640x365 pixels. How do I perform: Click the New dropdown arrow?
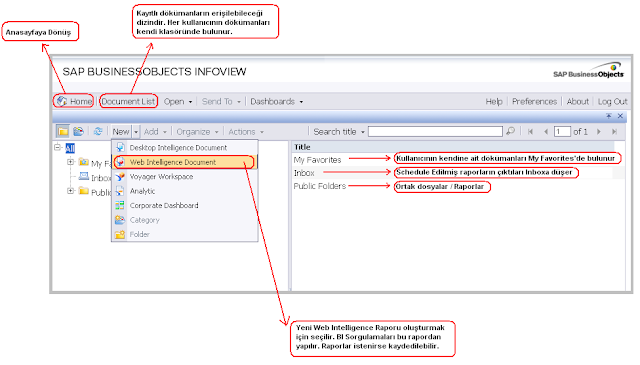[x=136, y=132]
